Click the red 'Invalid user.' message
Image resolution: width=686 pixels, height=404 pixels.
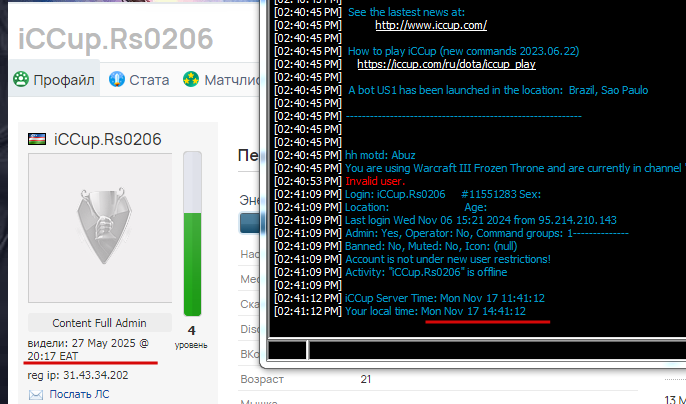click(x=375, y=181)
